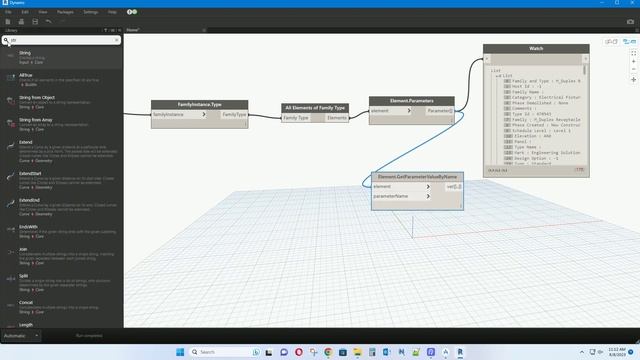Screen dimensions: 640x360
Task: Select the EndsWith search result
Action: point(61,231)
